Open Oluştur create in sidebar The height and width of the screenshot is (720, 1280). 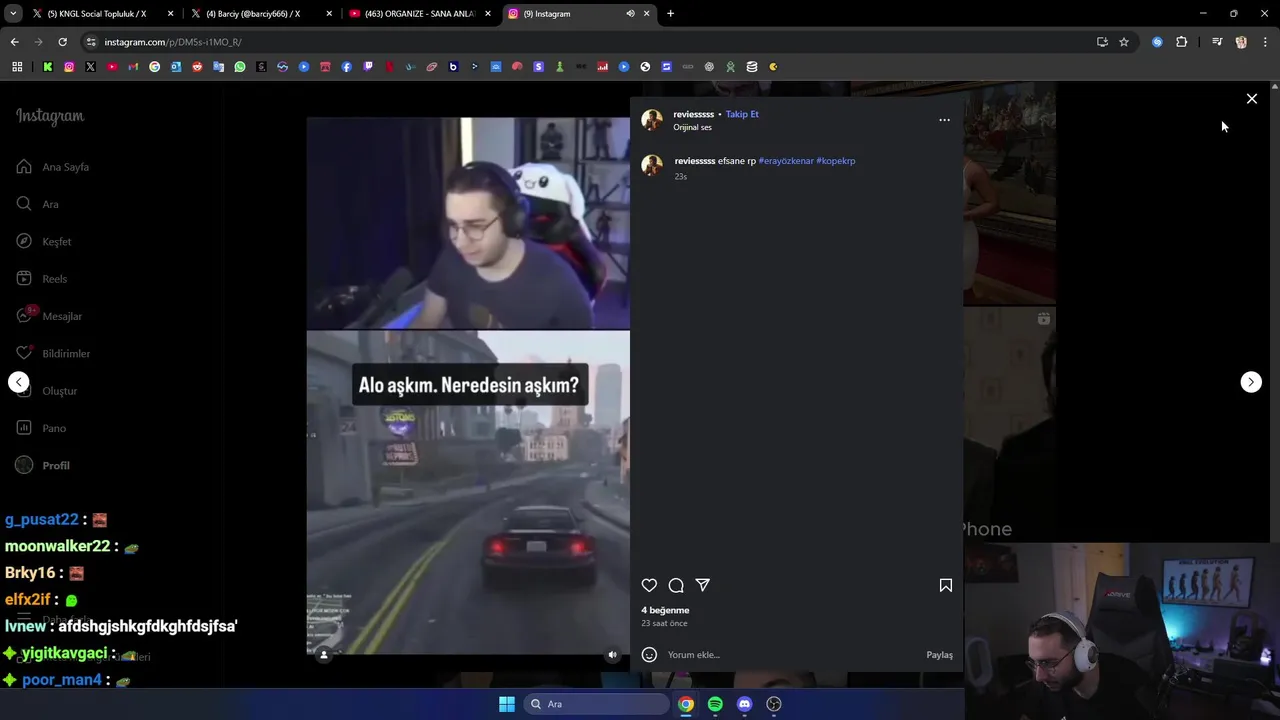[x=48, y=391]
